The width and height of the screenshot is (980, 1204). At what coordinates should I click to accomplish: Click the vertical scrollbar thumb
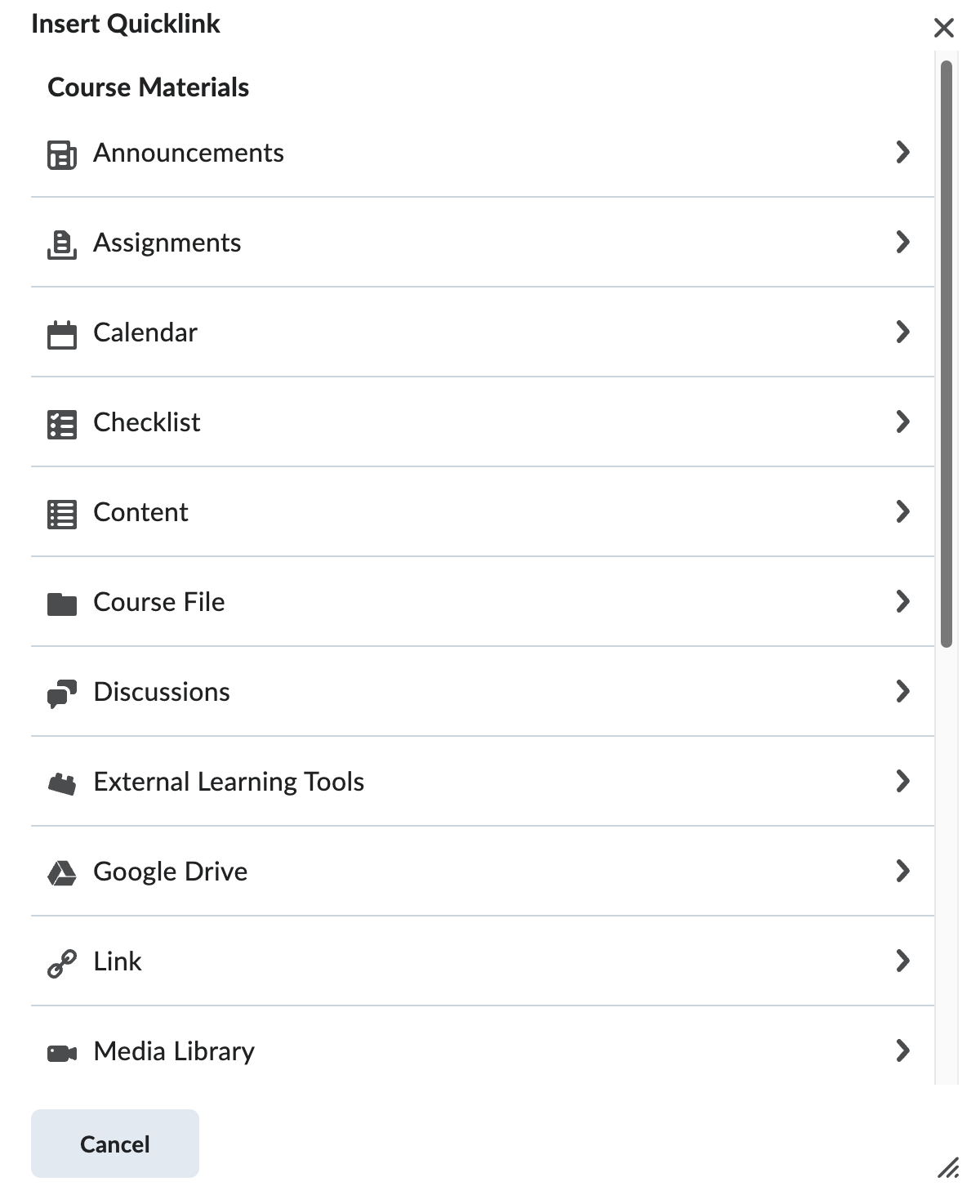click(x=947, y=353)
